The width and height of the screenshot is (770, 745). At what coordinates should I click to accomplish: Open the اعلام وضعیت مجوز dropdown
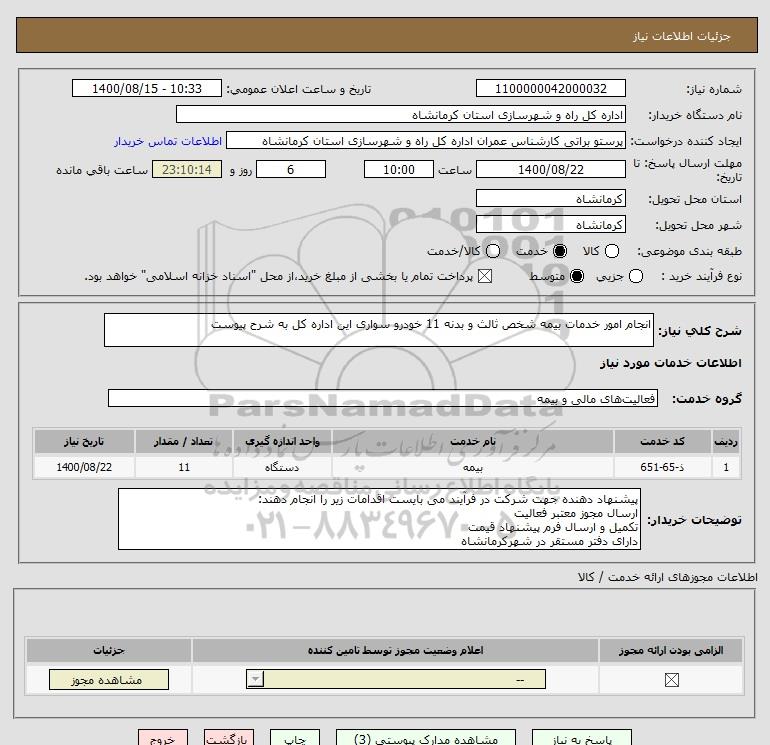click(396, 680)
